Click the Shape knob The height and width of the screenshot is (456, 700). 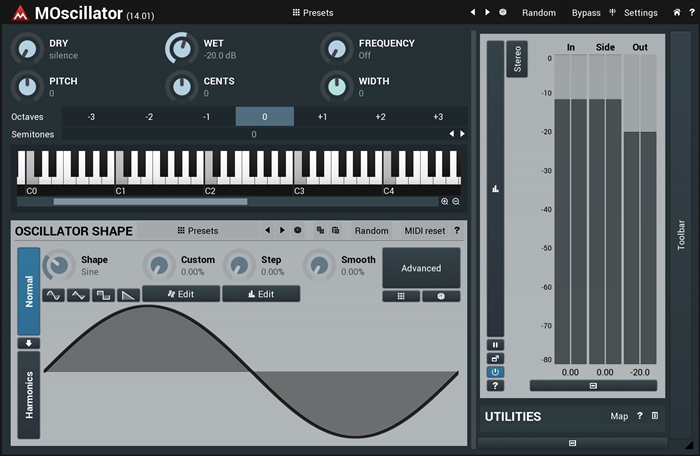click(59, 265)
